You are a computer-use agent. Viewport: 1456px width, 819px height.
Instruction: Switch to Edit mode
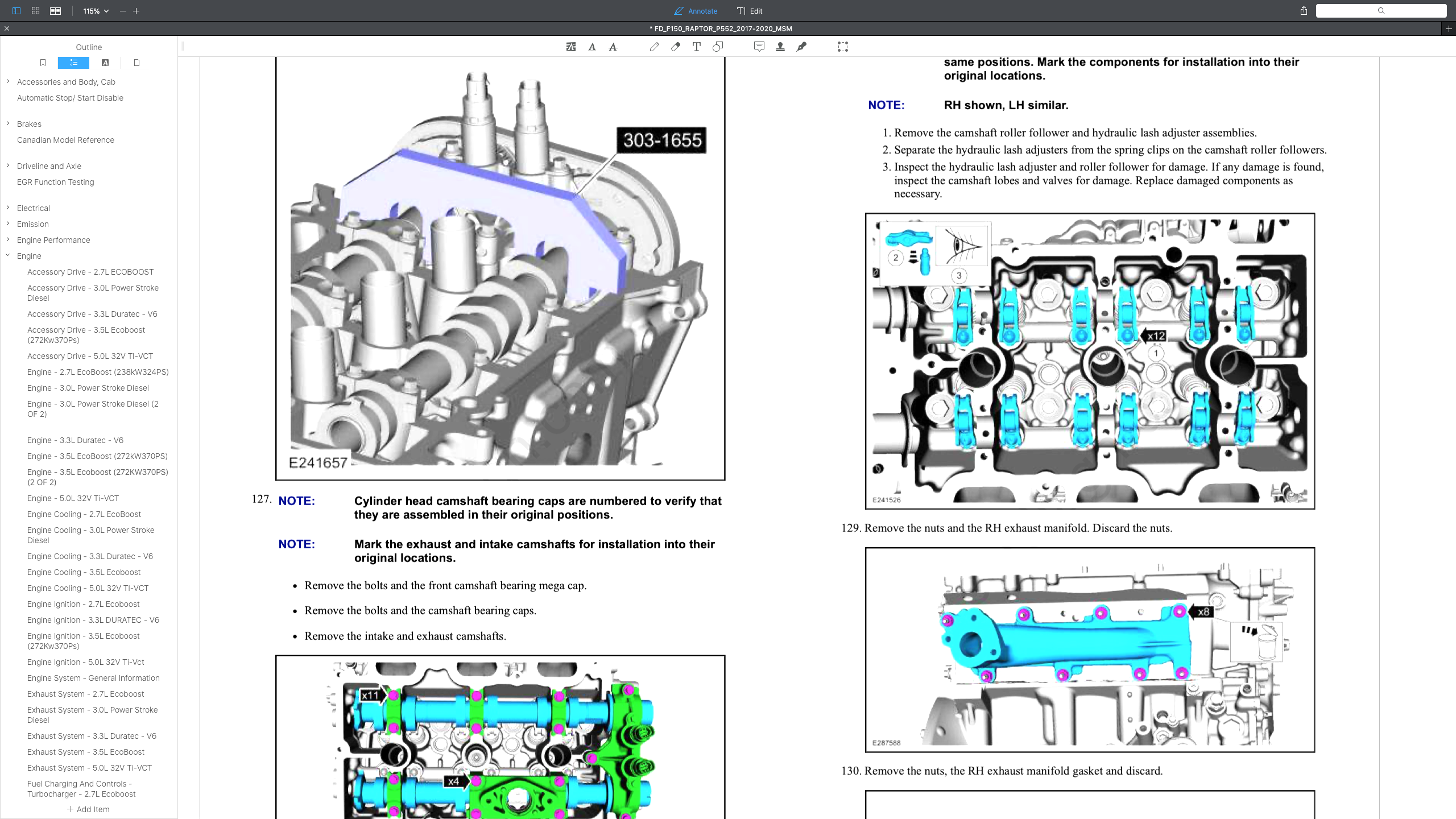(x=750, y=11)
